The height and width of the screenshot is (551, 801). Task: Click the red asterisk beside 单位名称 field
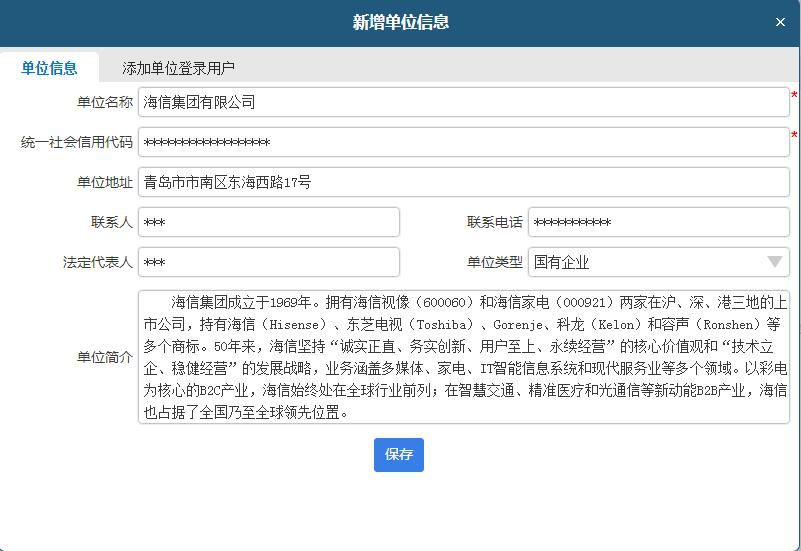click(794, 96)
